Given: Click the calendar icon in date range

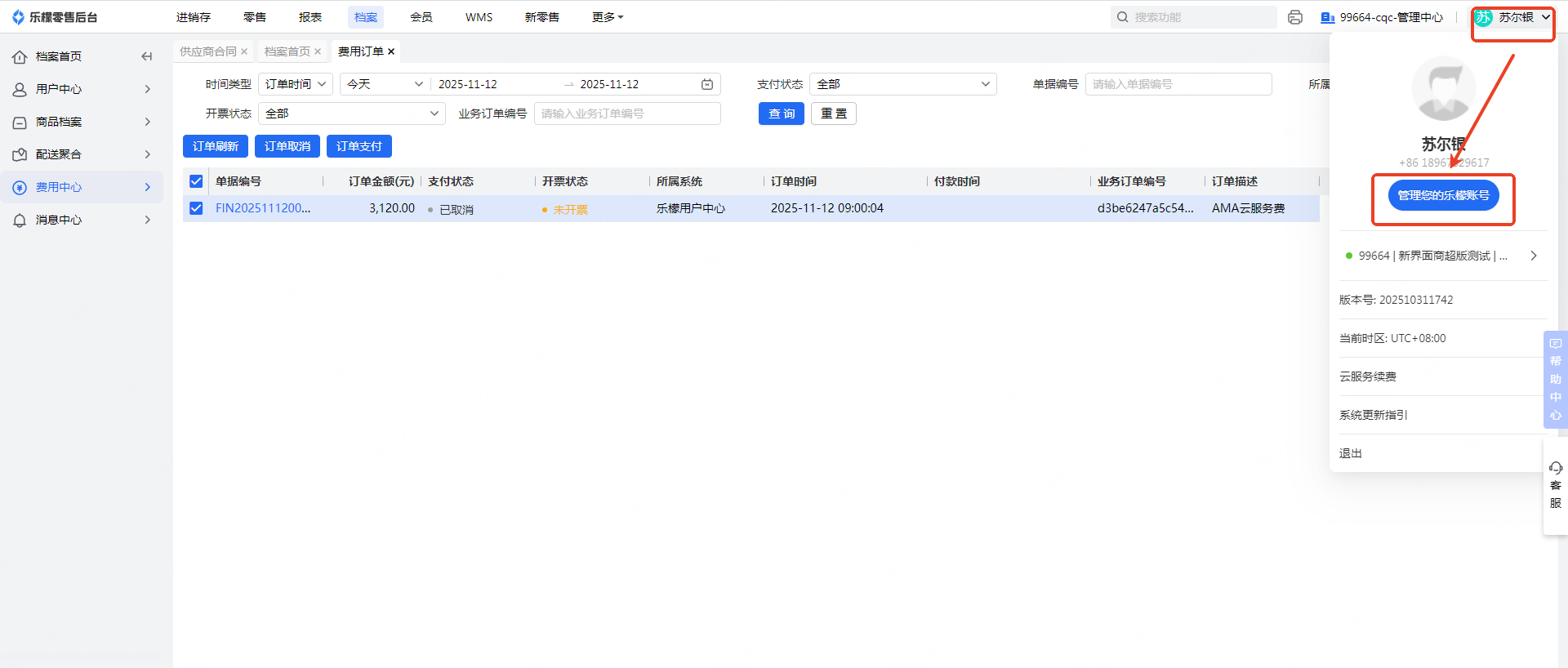Looking at the screenshot, I should (x=707, y=84).
